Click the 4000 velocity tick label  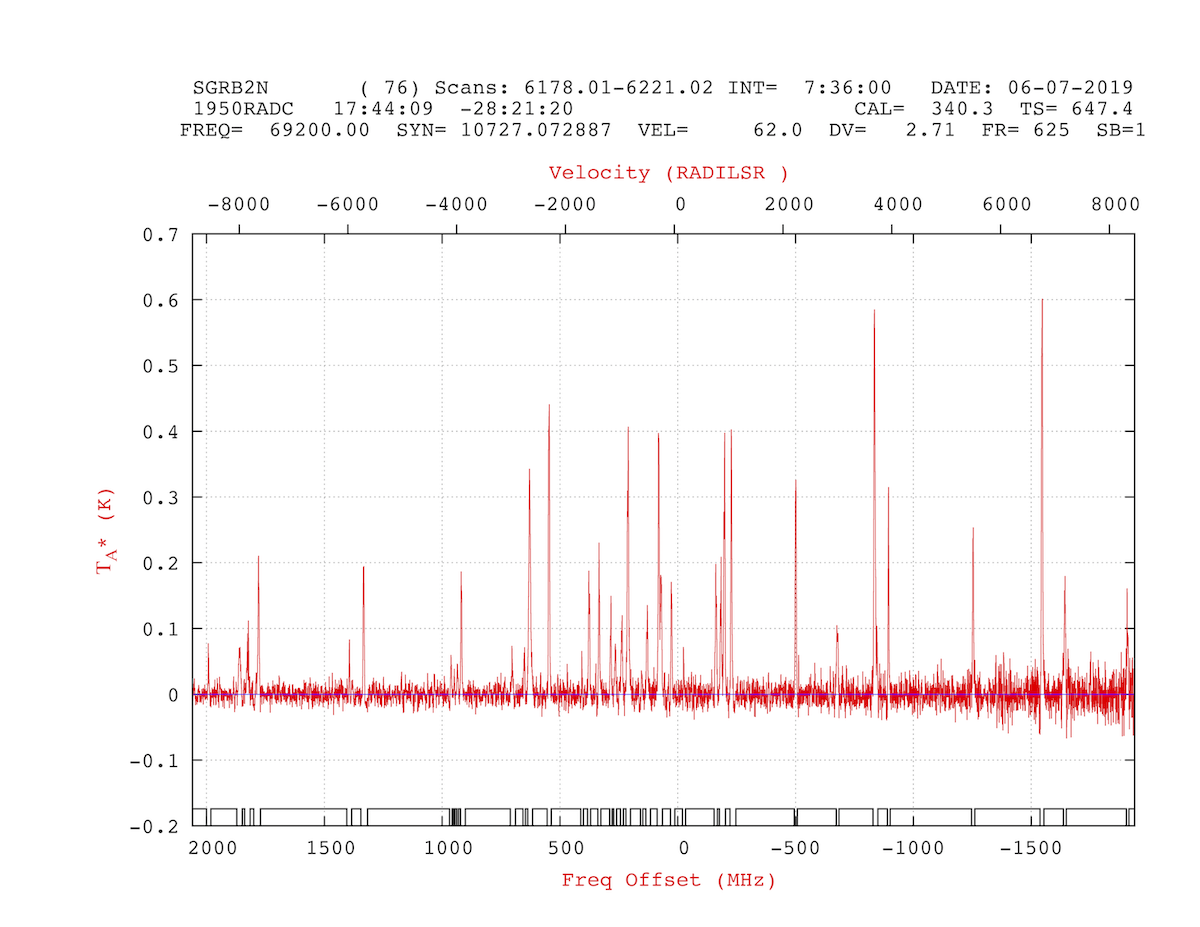tap(898, 204)
